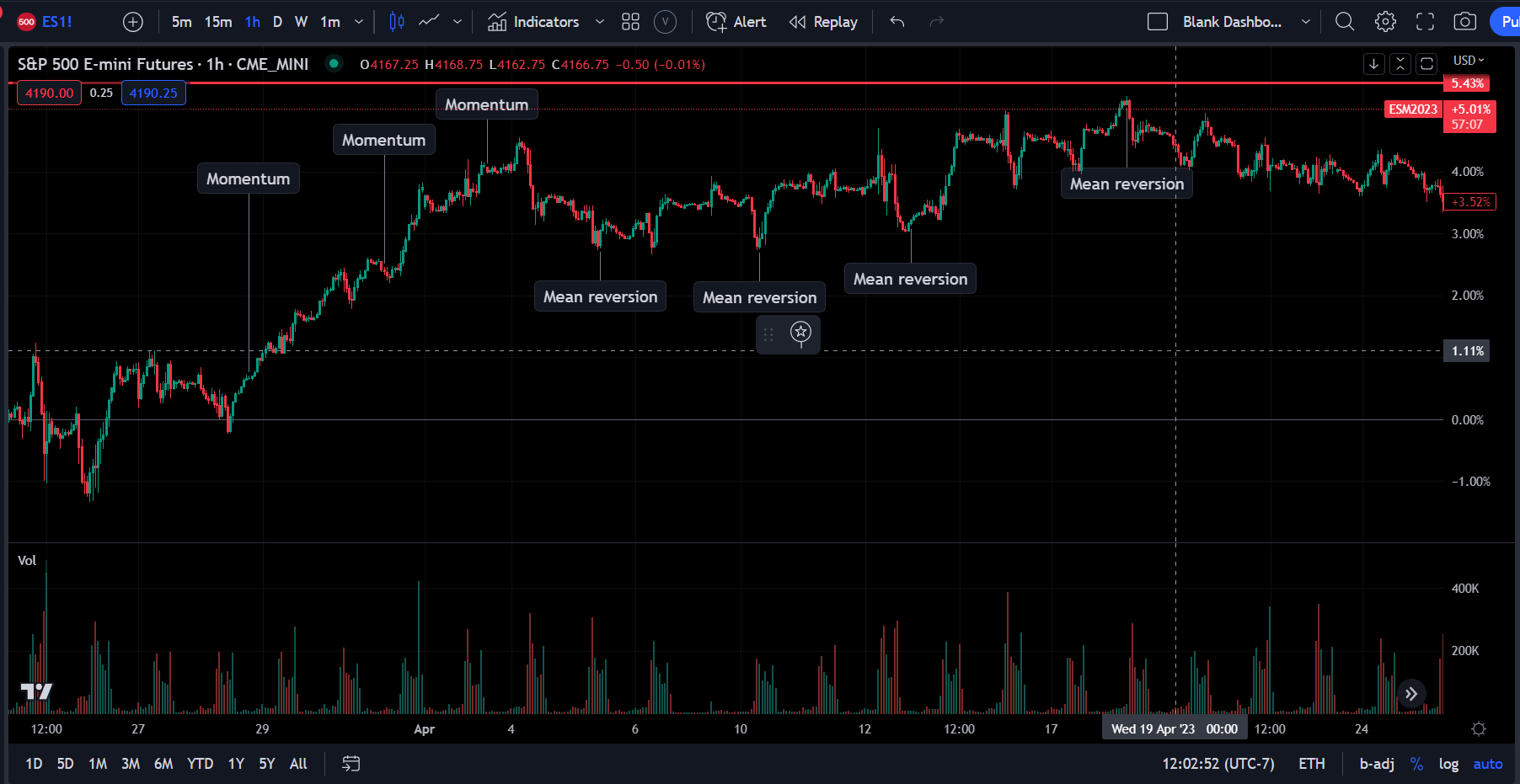
Task: Click the star favorite on floating toolbar
Action: pyautogui.click(x=800, y=333)
